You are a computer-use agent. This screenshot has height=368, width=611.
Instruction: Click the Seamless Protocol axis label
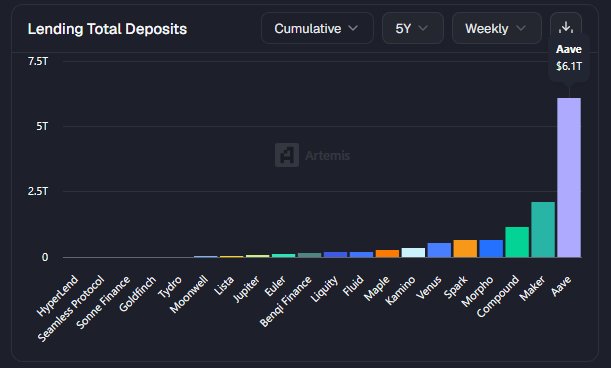pos(71,308)
